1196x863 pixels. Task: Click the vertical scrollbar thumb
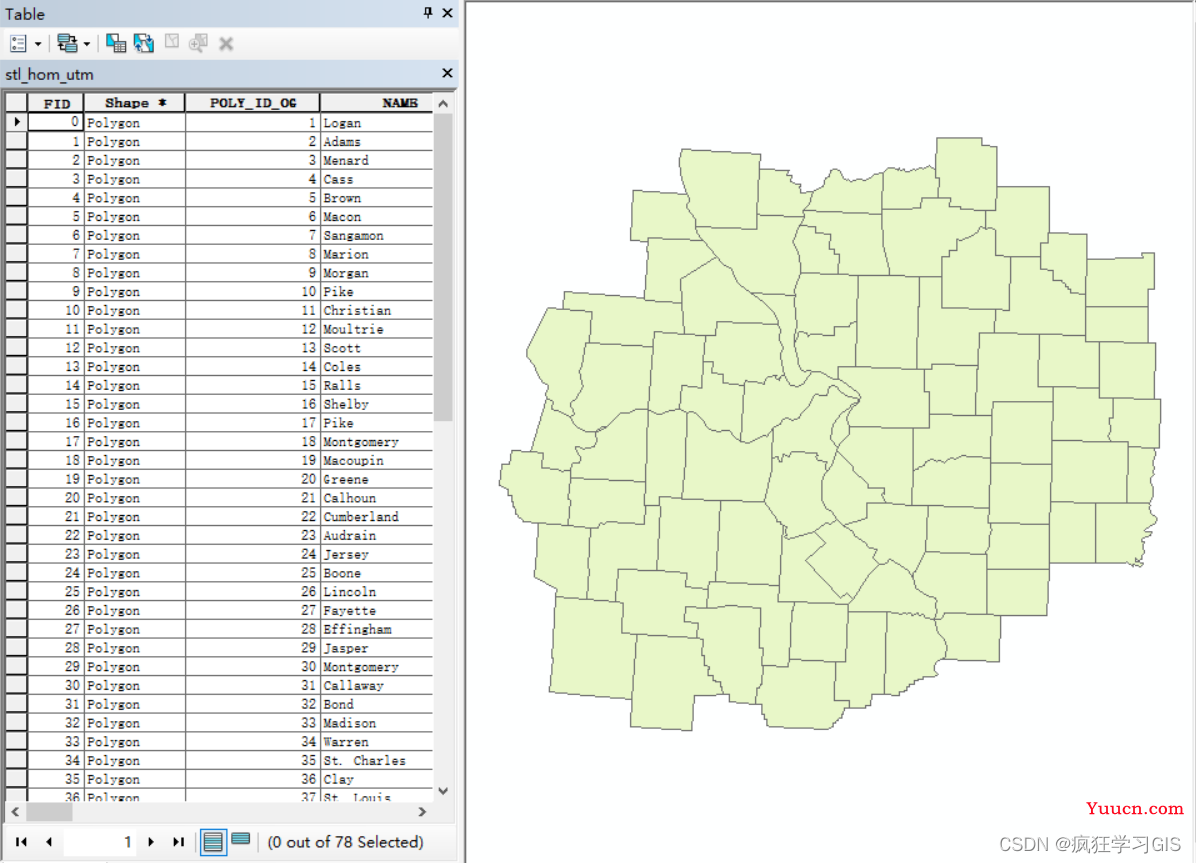click(x=443, y=267)
